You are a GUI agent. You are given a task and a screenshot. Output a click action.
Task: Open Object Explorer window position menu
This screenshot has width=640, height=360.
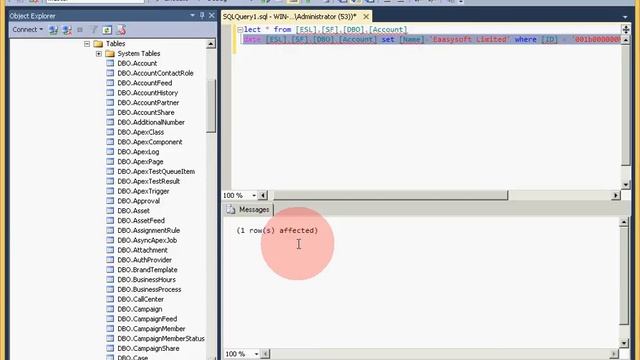coord(192,16)
